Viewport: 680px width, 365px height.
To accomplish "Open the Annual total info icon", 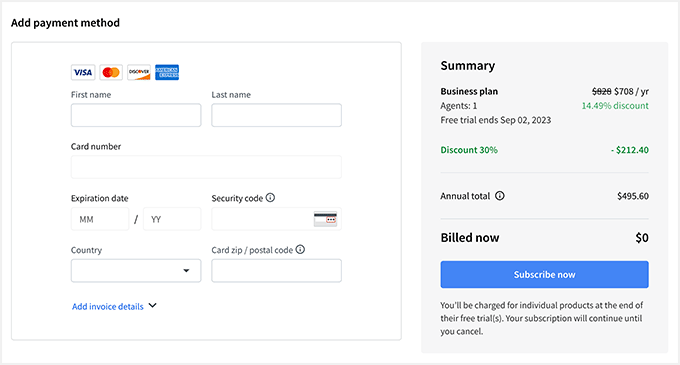I will point(500,196).
